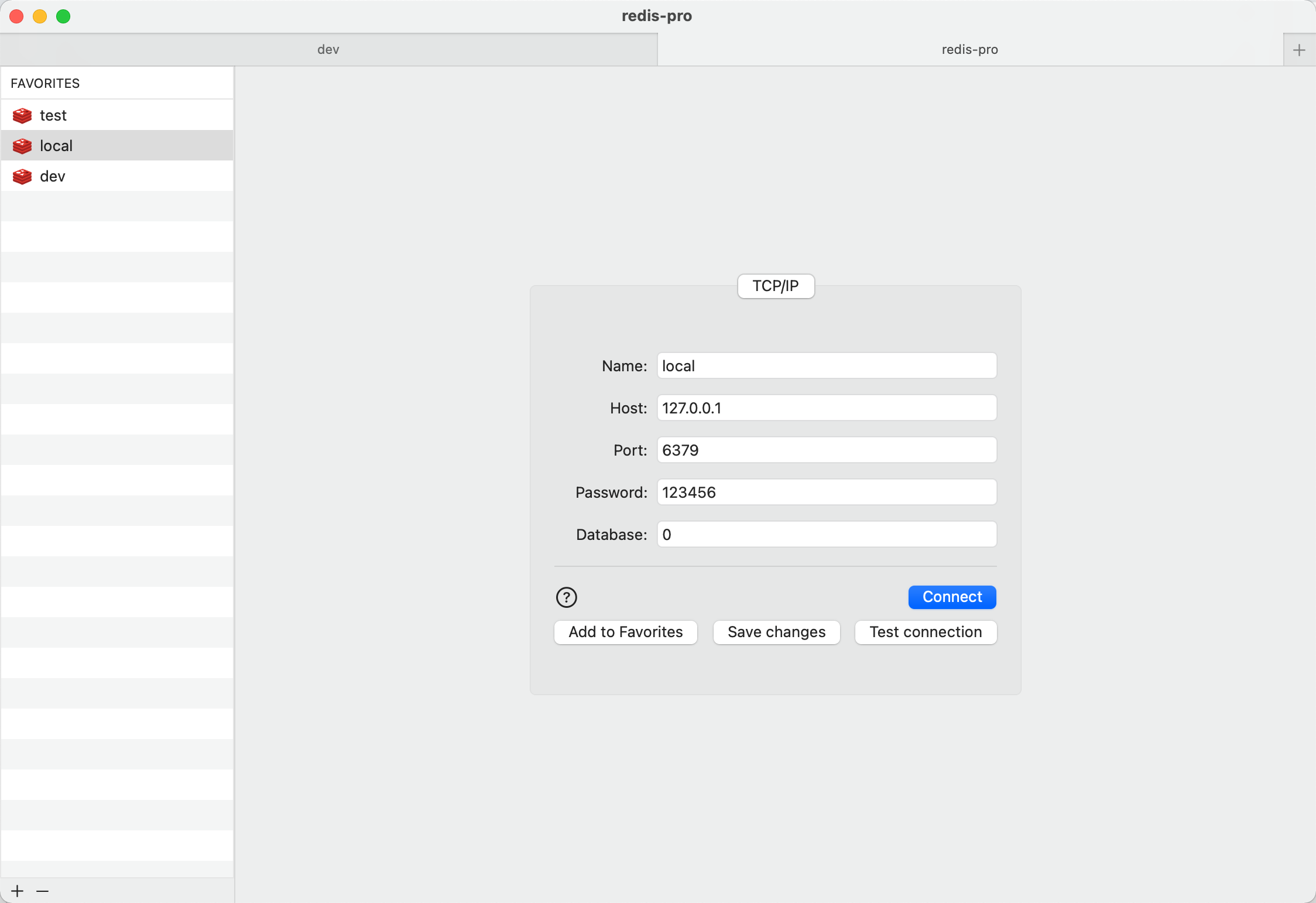The width and height of the screenshot is (1316, 903).
Task: Click the Port field showing 6379
Action: tap(826, 450)
